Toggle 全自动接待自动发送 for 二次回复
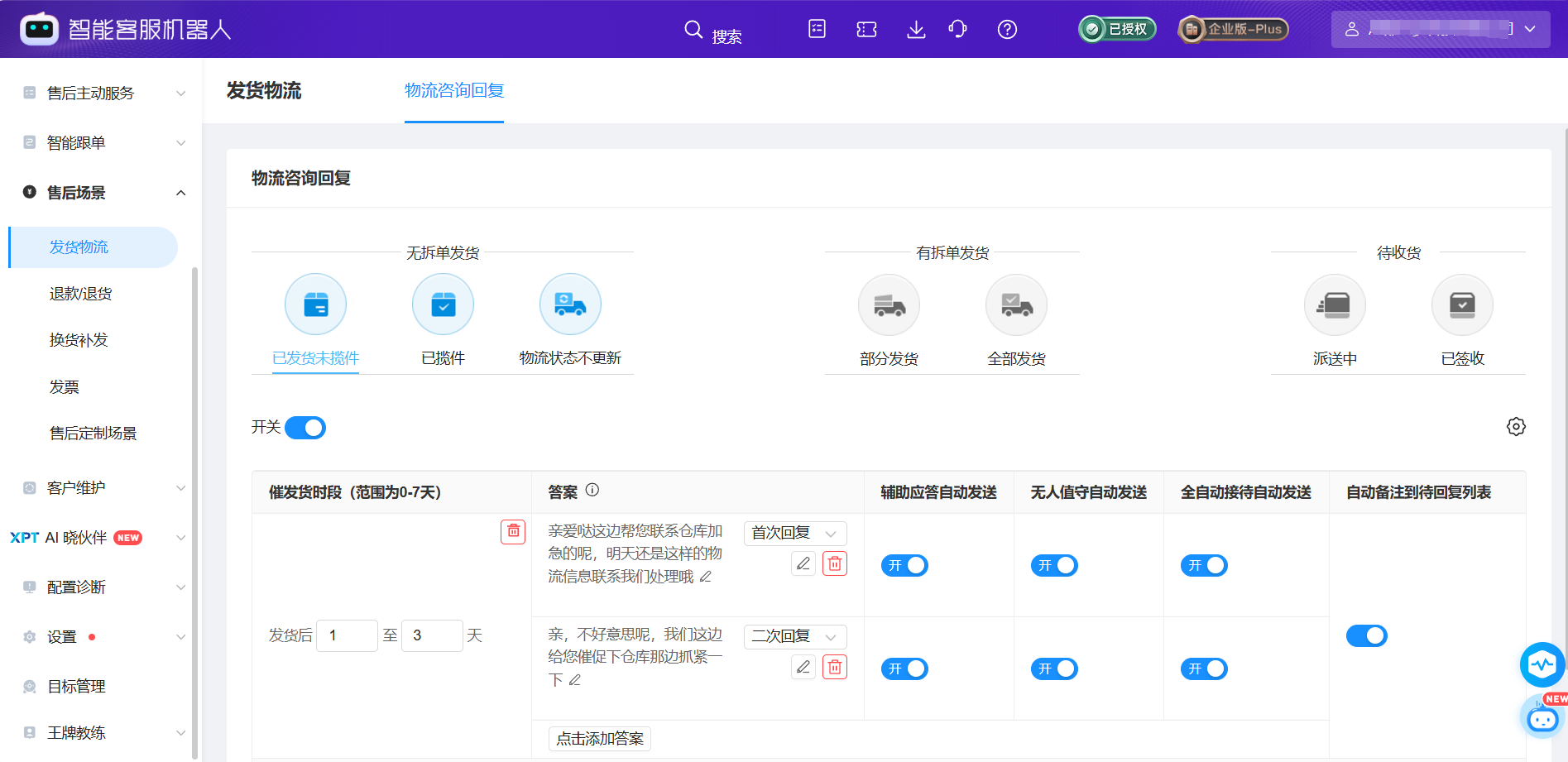Viewport: 1568px width, 762px height. tap(1204, 669)
